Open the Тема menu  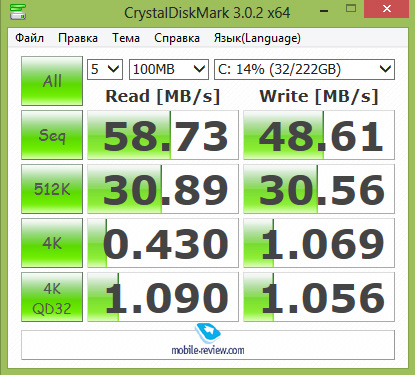pos(126,38)
